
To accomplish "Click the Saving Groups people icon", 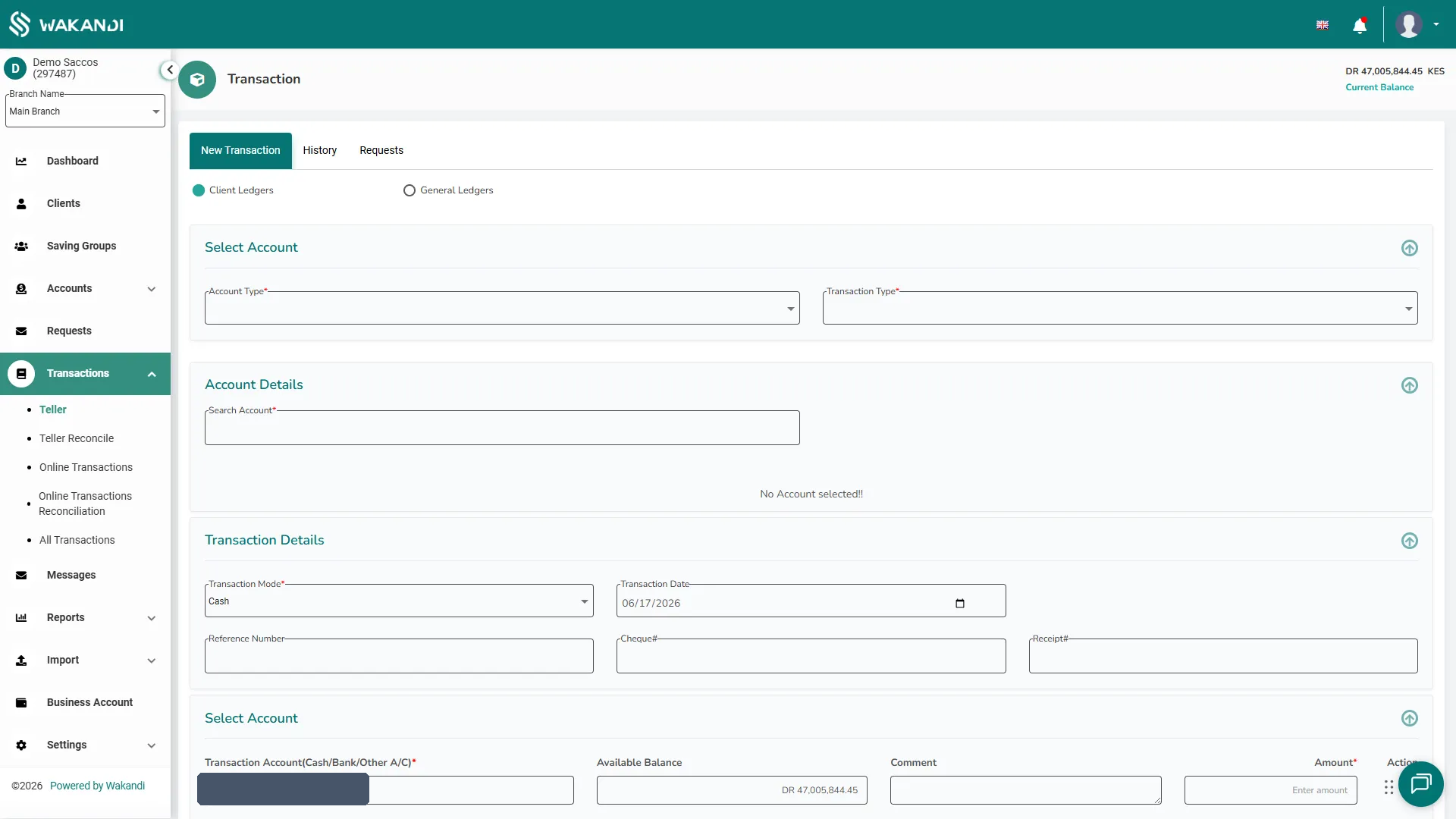I will tap(21, 246).
